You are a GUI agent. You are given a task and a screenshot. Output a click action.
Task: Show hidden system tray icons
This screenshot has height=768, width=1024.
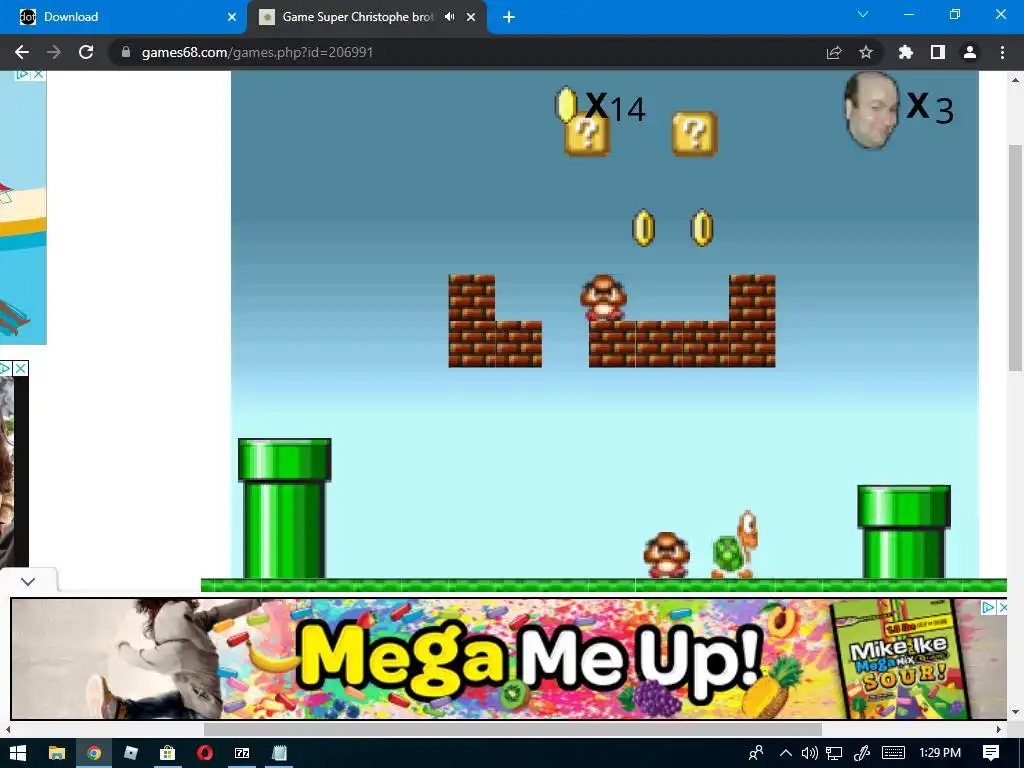[786, 753]
